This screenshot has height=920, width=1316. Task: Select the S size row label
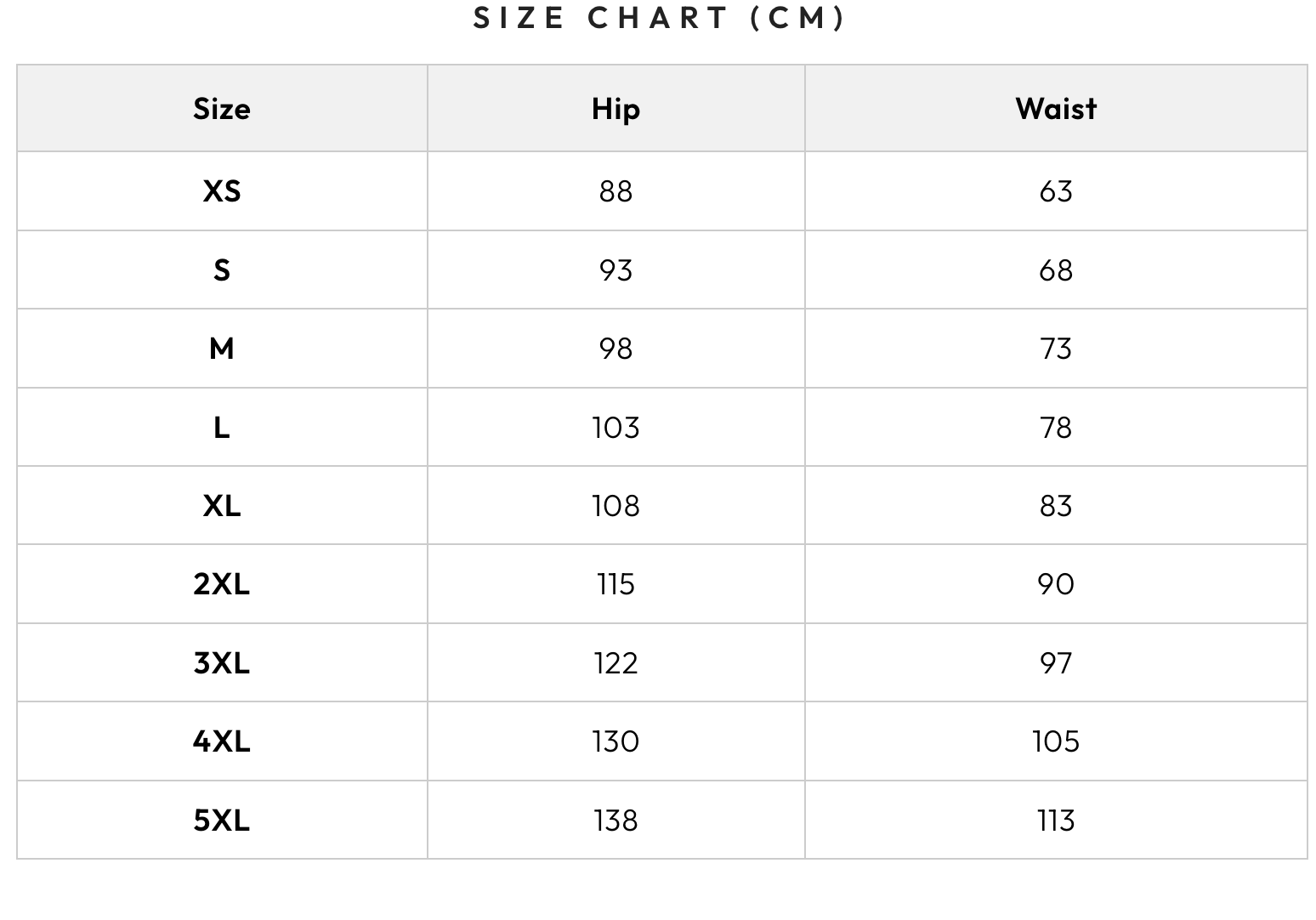(x=222, y=270)
